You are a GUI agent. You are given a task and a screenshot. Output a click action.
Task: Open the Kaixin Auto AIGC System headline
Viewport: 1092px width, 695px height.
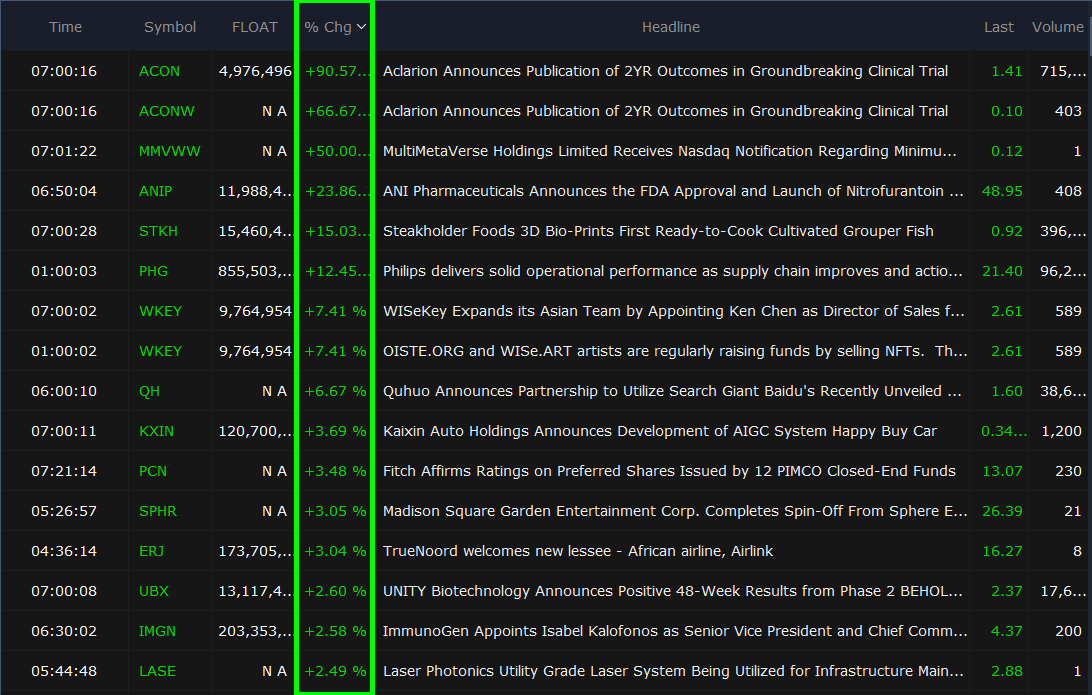[660, 431]
